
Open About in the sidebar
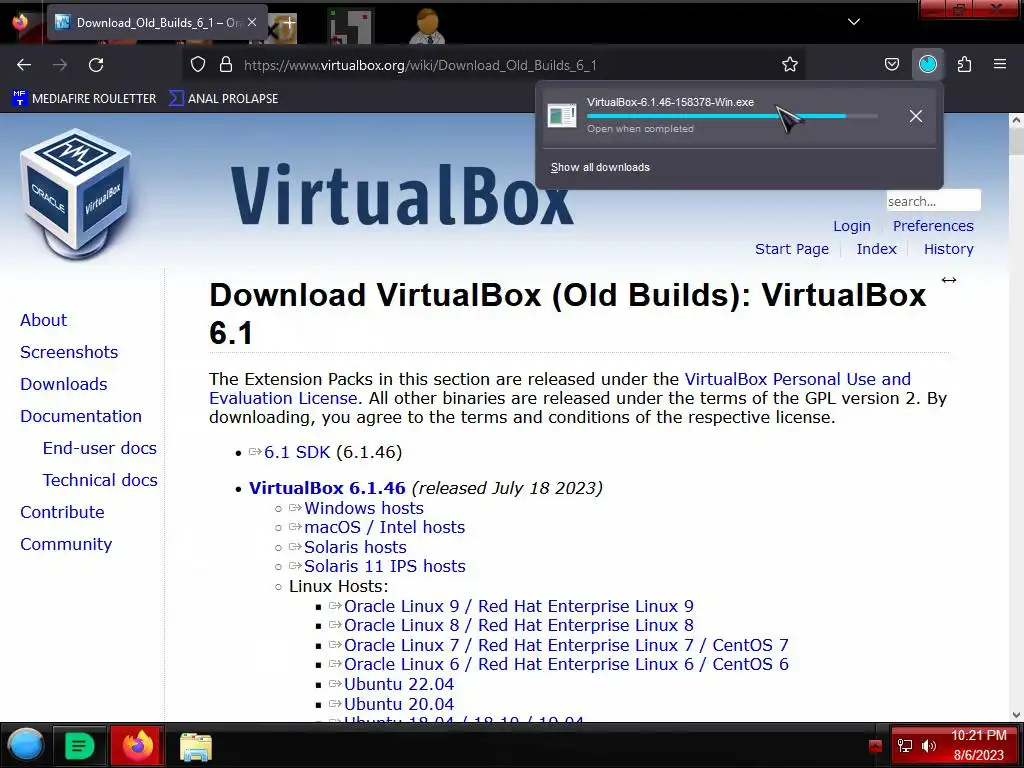click(x=43, y=320)
